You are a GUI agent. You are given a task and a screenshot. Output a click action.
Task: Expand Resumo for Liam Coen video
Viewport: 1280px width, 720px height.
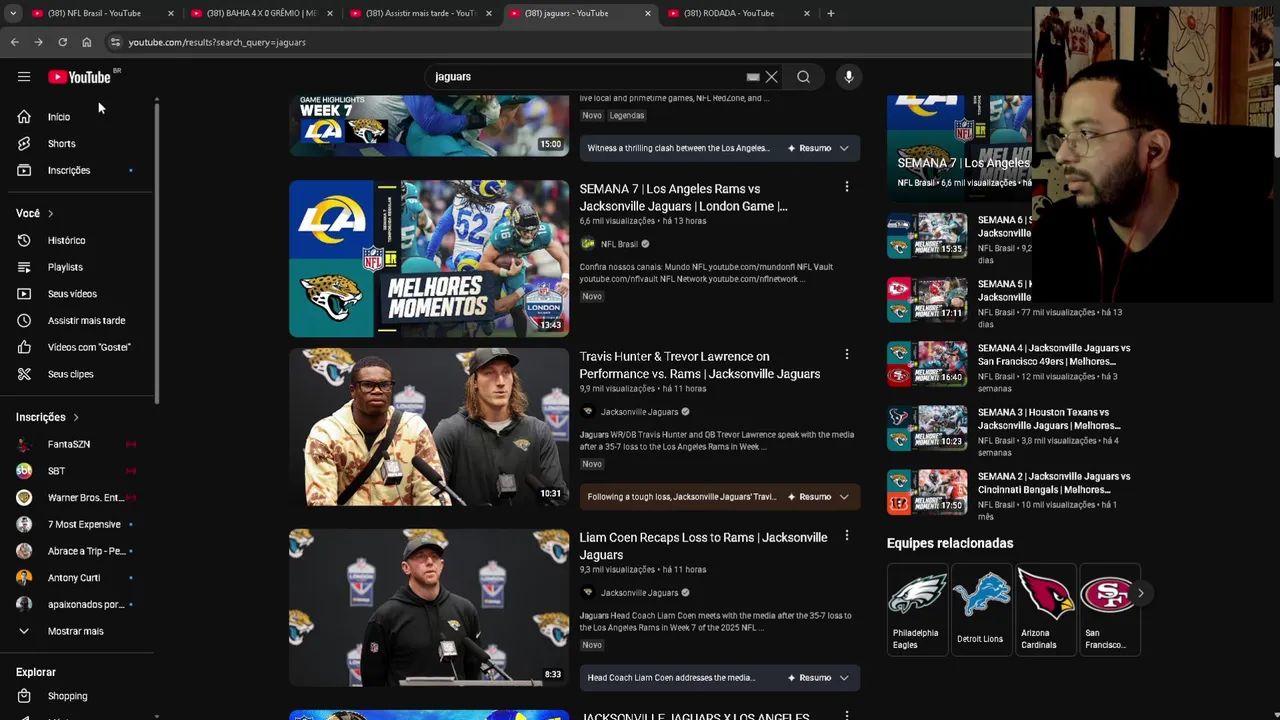pyautogui.click(x=819, y=678)
